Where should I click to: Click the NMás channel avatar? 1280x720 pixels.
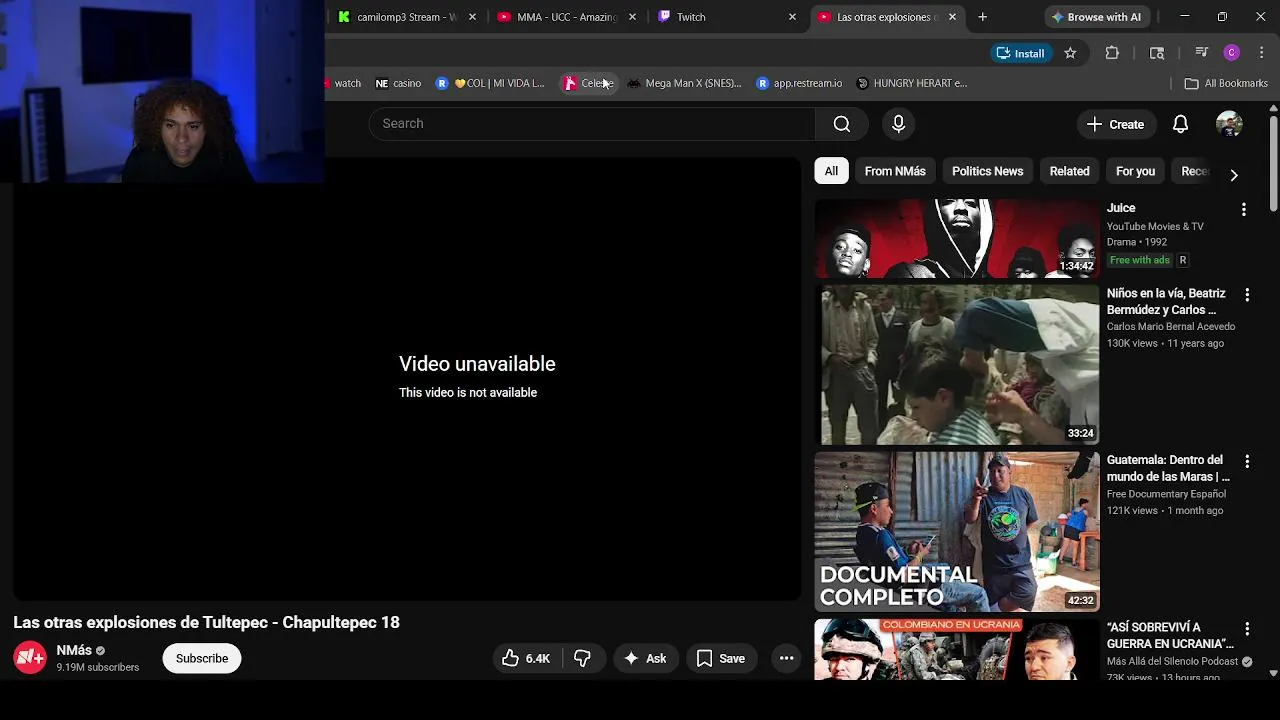point(30,658)
